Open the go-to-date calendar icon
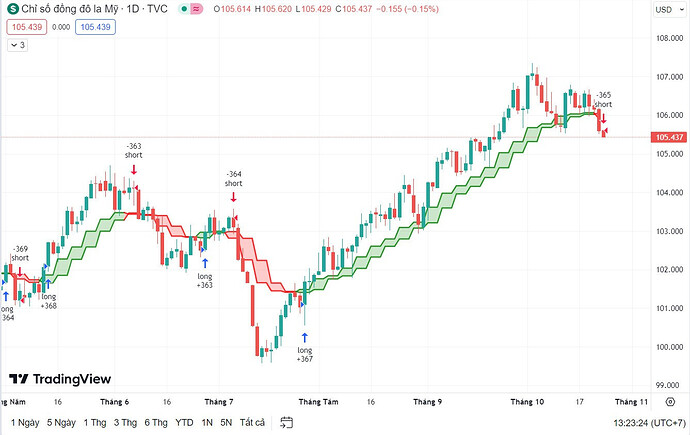690x435 pixels. click(286, 423)
